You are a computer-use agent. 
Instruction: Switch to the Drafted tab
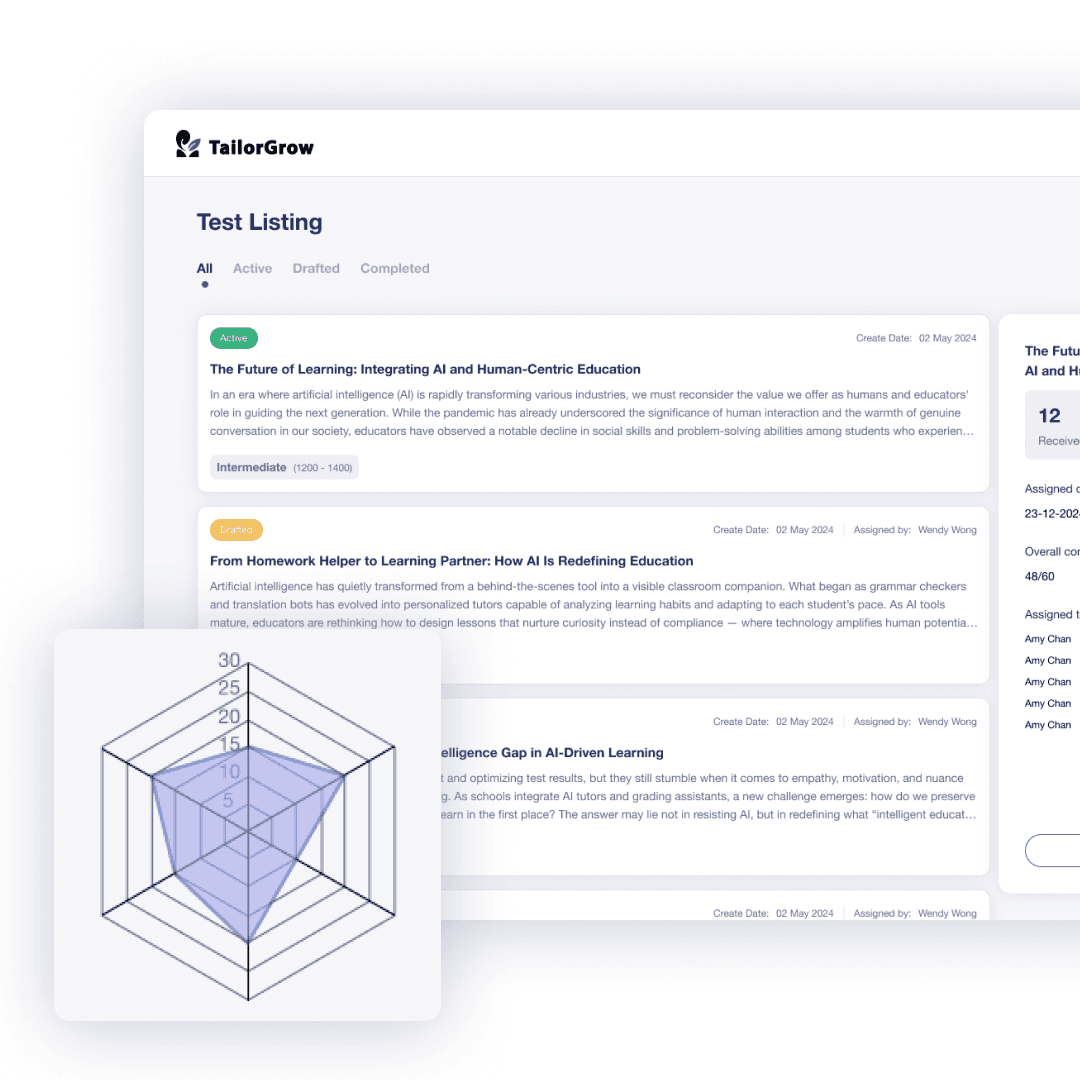click(x=316, y=269)
